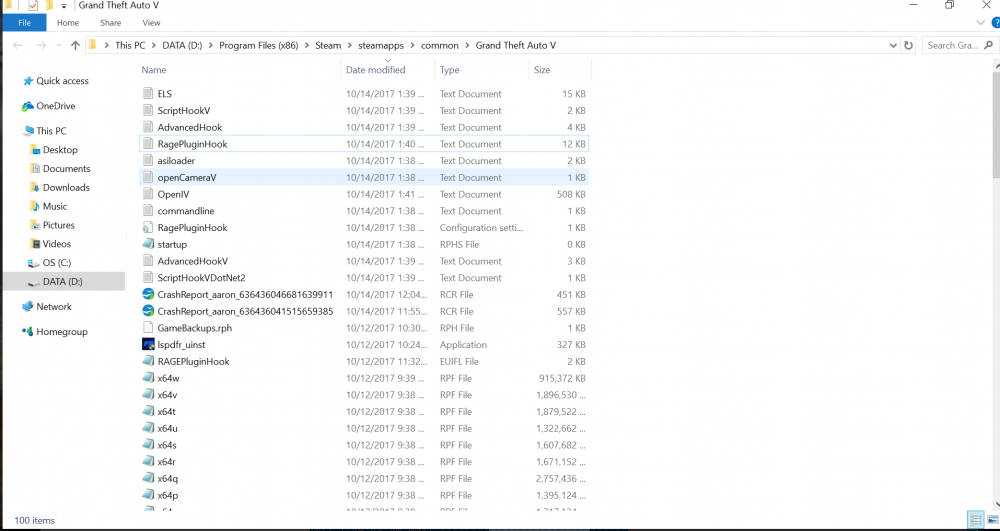Select the GameBackups.rph file icon

[x=148, y=328]
